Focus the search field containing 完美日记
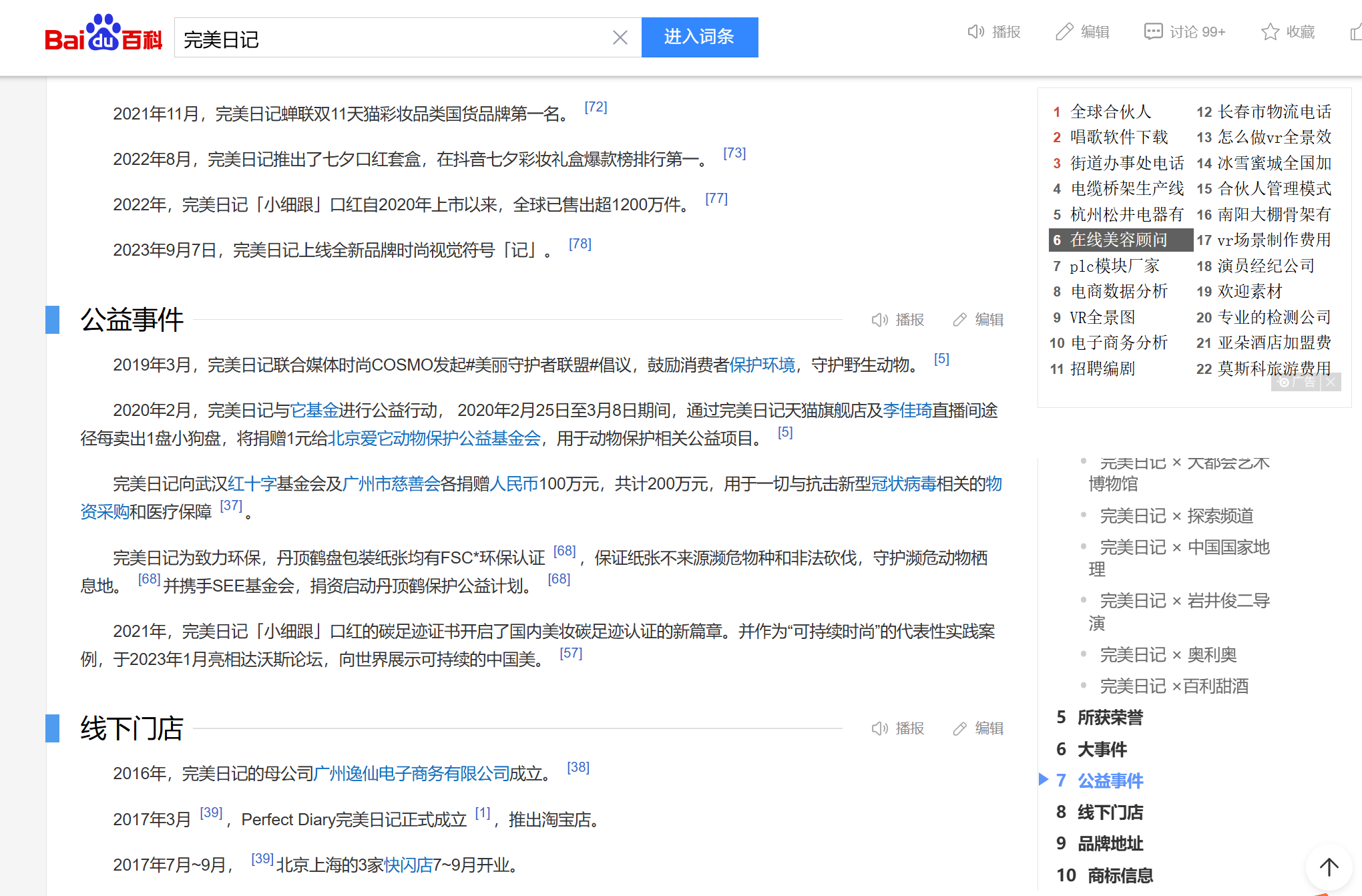The width and height of the screenshot is (1362, 896). (394, 37)
